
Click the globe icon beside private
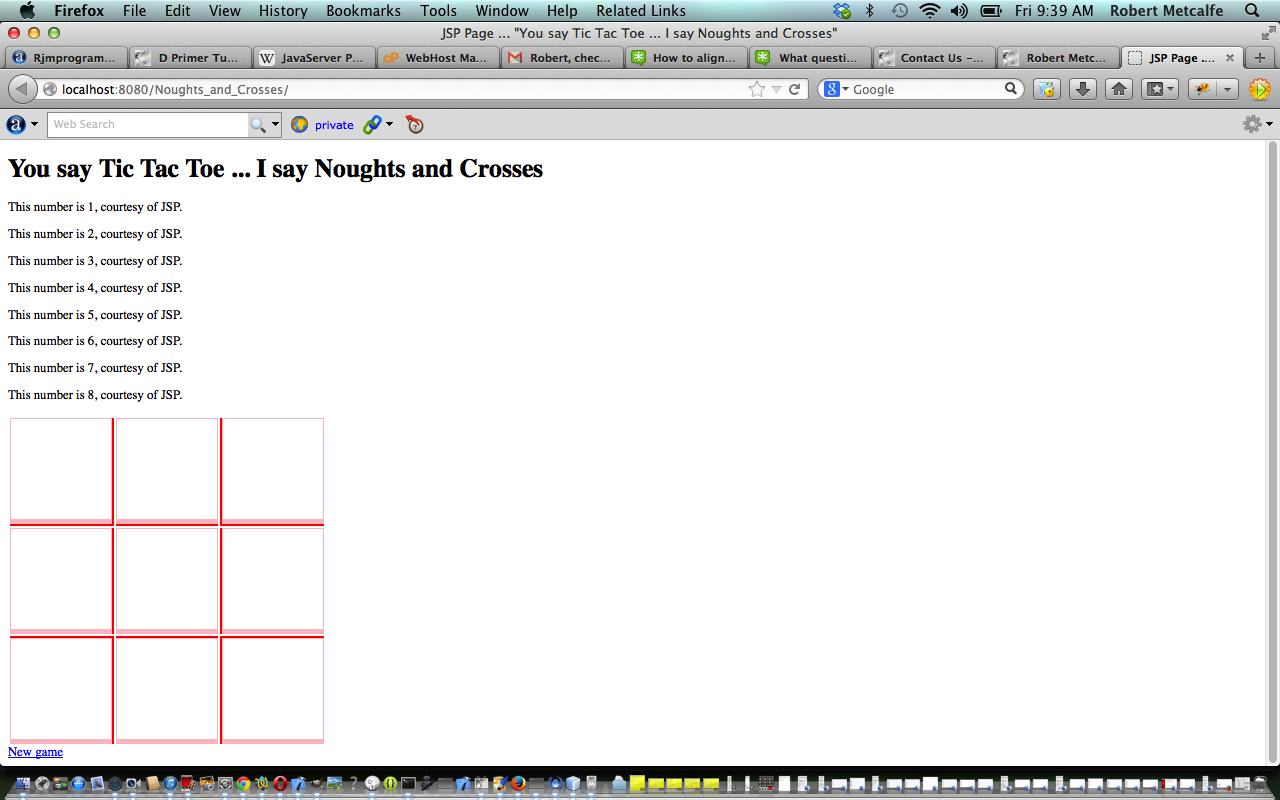299,124
